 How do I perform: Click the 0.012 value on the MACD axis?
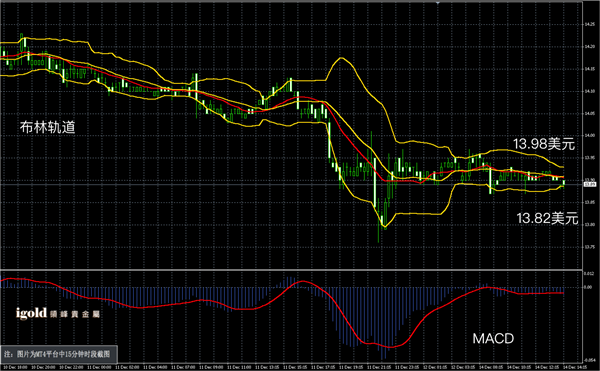(x=588, y=273)
